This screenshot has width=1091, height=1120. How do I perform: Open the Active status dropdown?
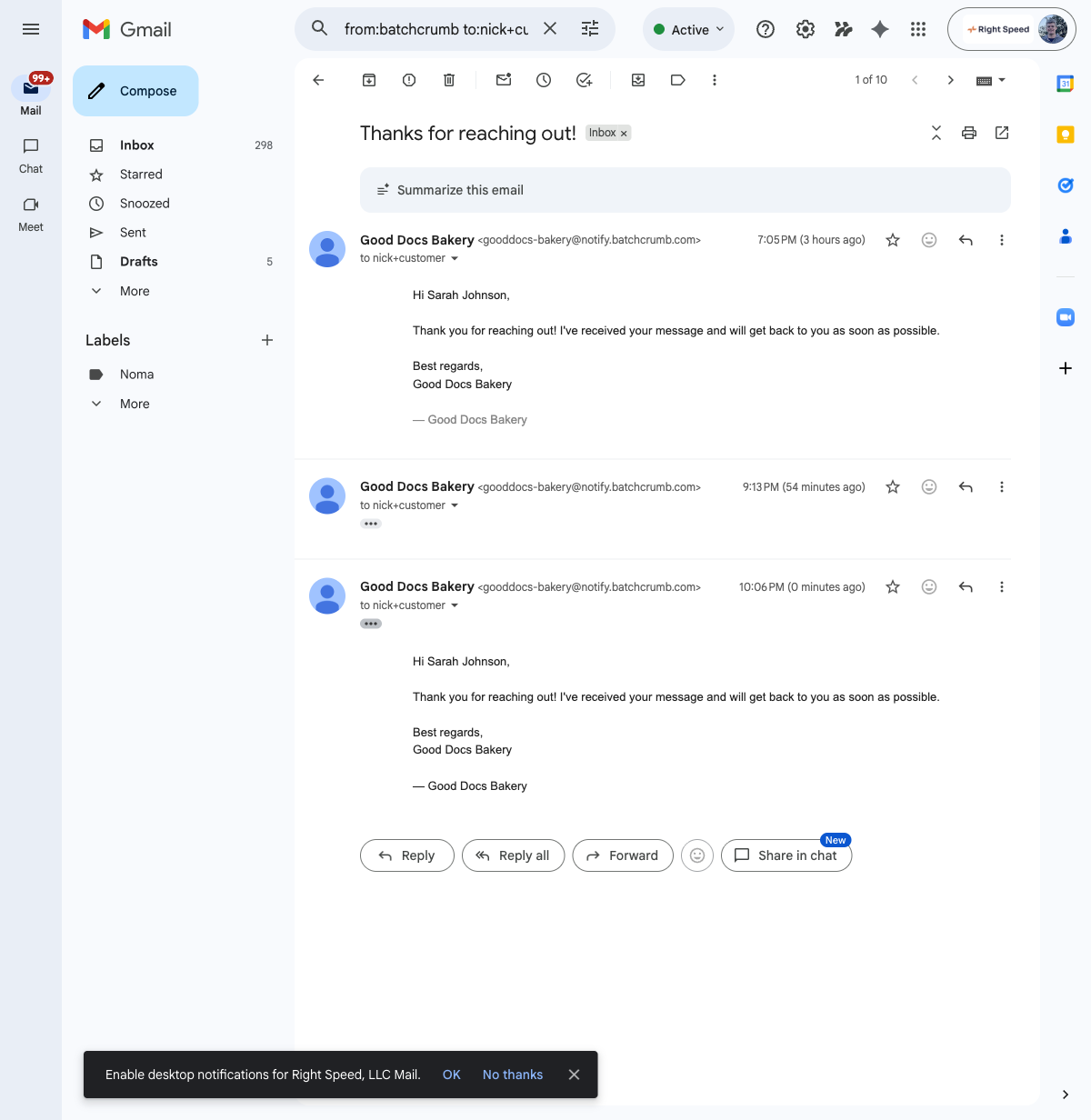[x=689, y=29]
